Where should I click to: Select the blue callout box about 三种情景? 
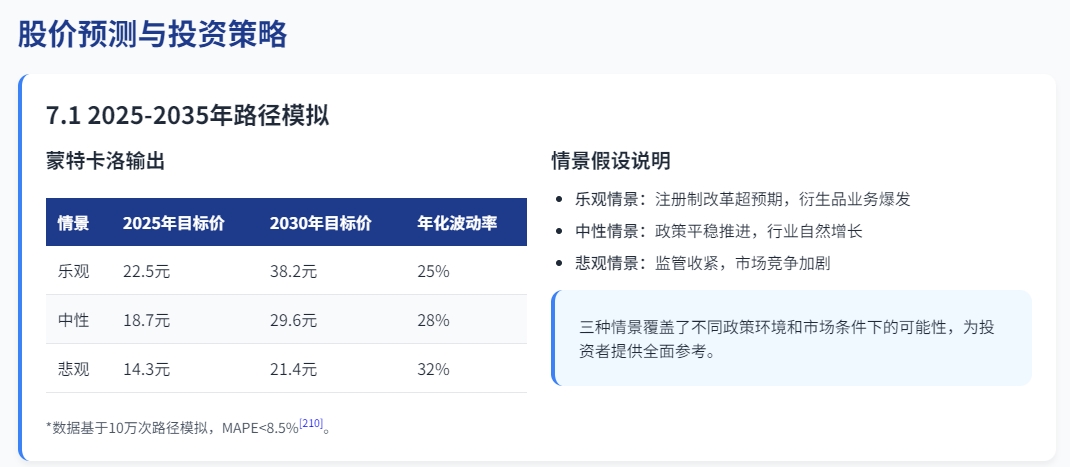pyautogui.click(x=792, y=338)
